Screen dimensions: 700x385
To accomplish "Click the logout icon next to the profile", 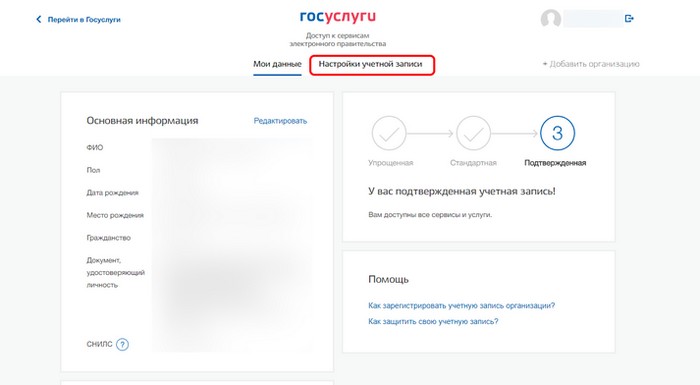I will tap(629, 18).
